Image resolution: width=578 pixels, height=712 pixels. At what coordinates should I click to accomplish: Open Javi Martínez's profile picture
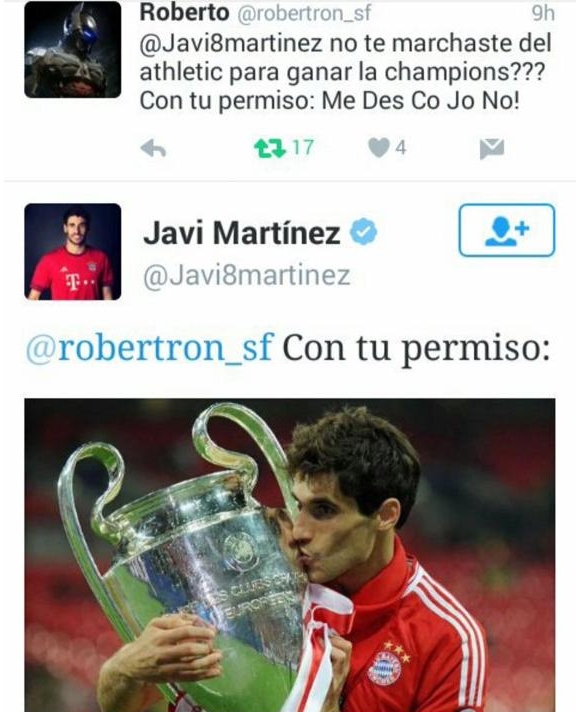[x=73, y=252]
